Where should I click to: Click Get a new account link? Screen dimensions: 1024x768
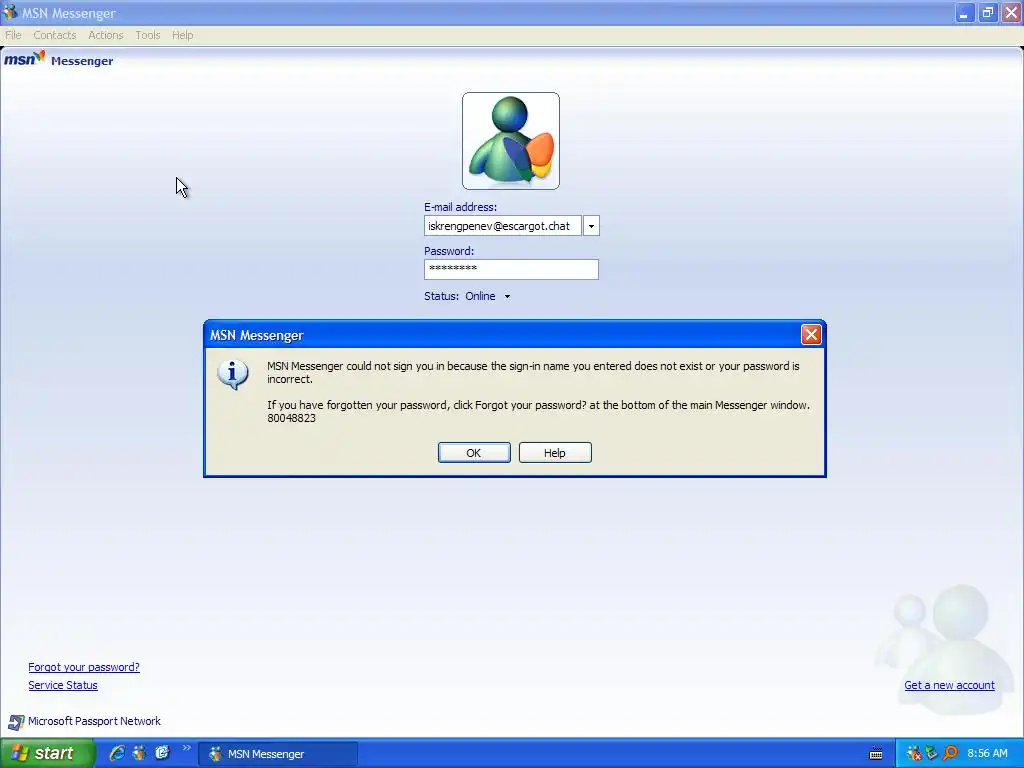pyautogui.click(x=950, y=685)
